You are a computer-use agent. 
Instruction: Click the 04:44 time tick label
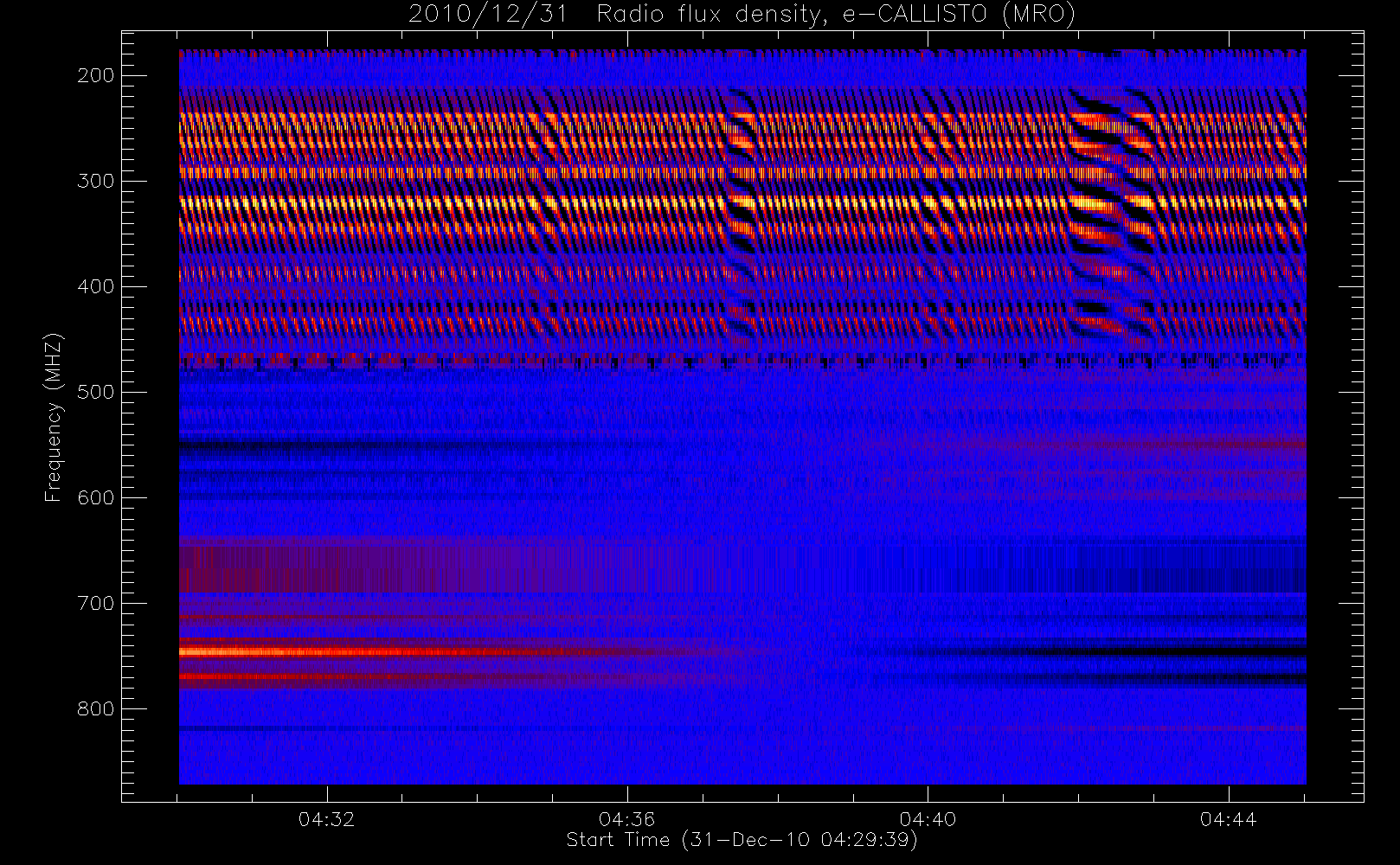(x=1228, y=819)
